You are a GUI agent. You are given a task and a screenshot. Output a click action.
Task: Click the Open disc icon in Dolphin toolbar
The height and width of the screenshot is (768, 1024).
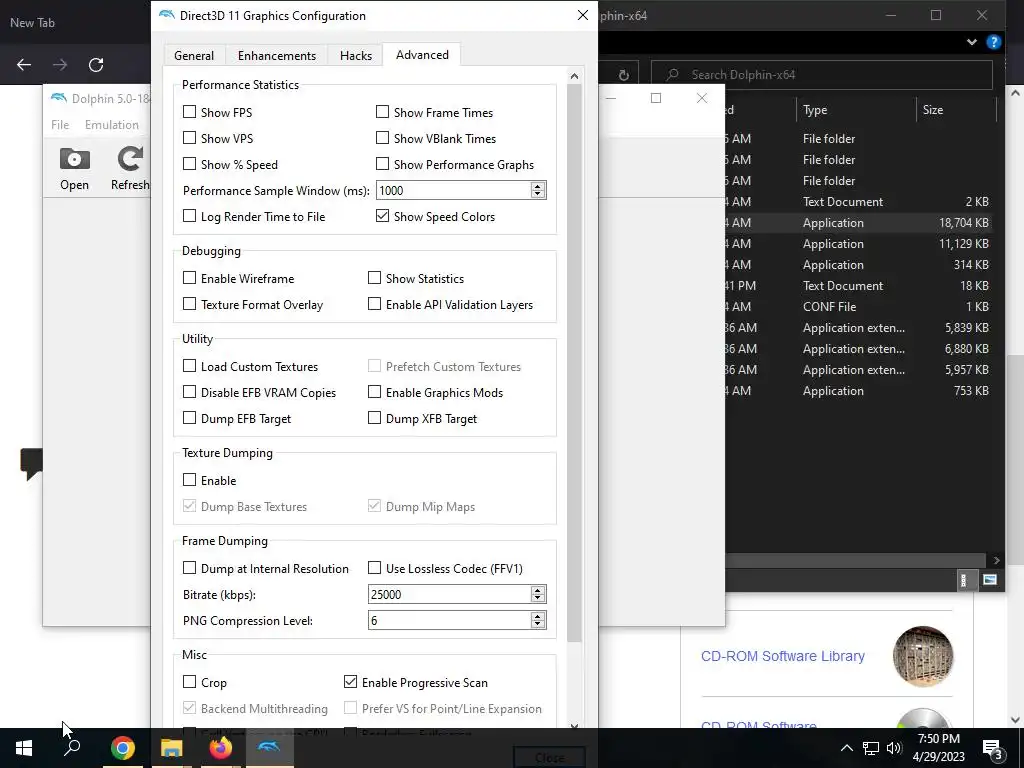tap(74, 159)
